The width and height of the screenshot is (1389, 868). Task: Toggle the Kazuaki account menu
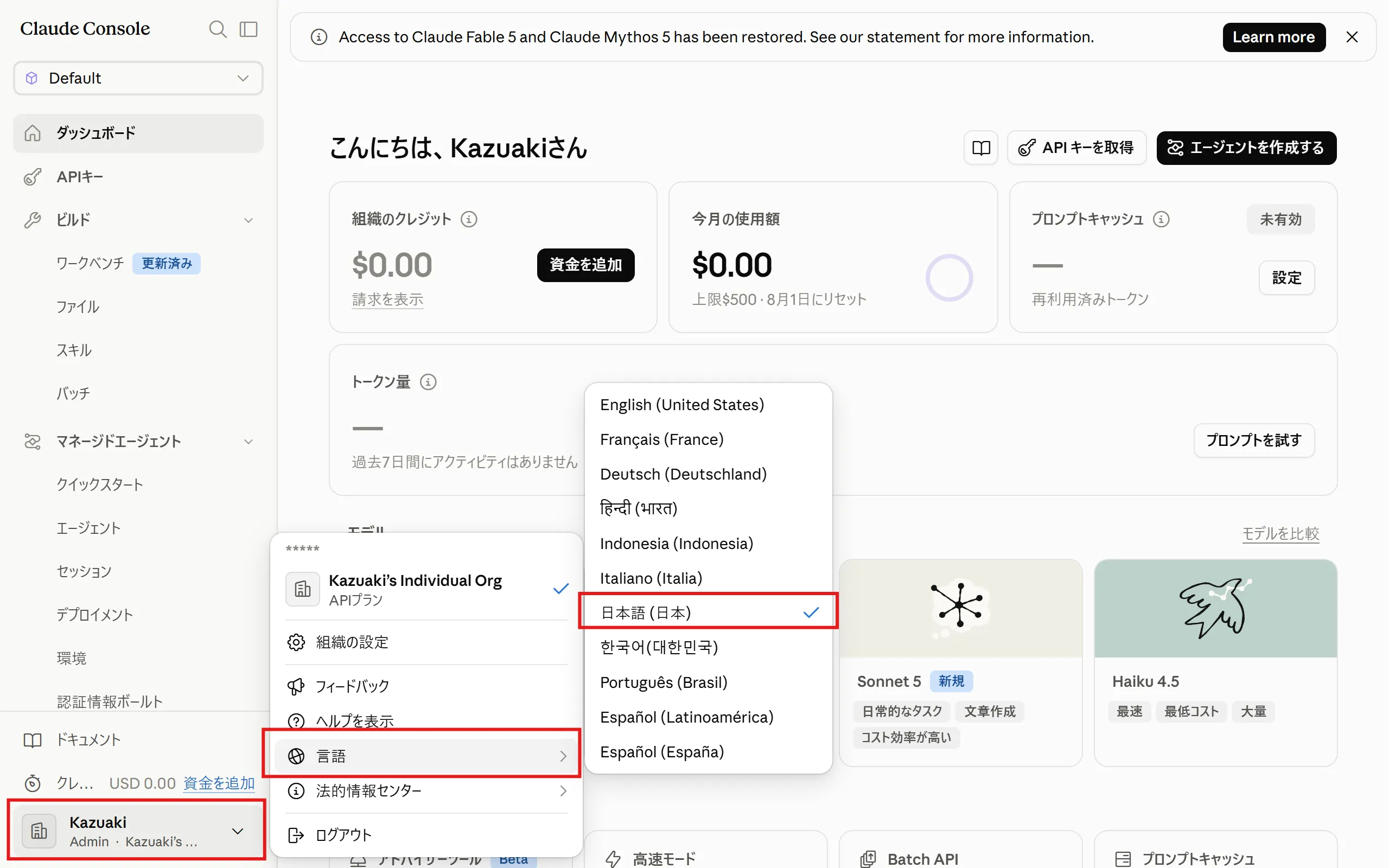pos(138,831)
